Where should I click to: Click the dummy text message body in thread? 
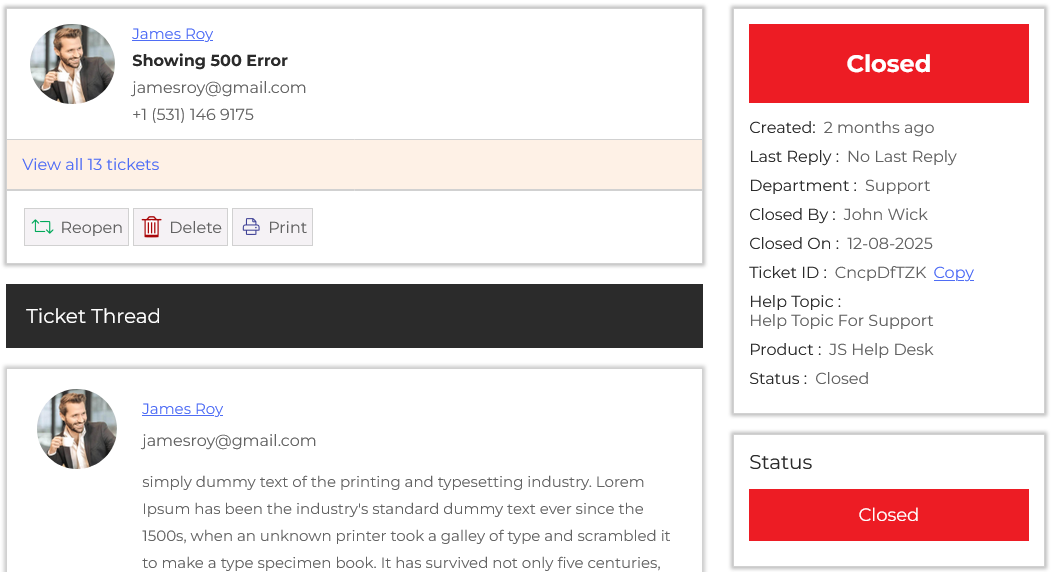point(406,522)
